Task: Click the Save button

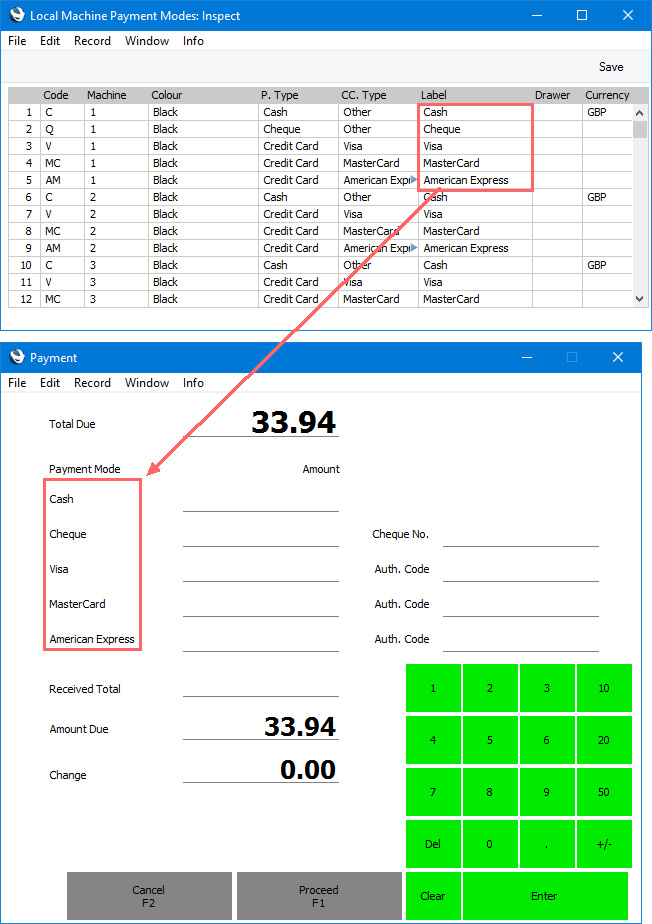Action: click(611, 67)
